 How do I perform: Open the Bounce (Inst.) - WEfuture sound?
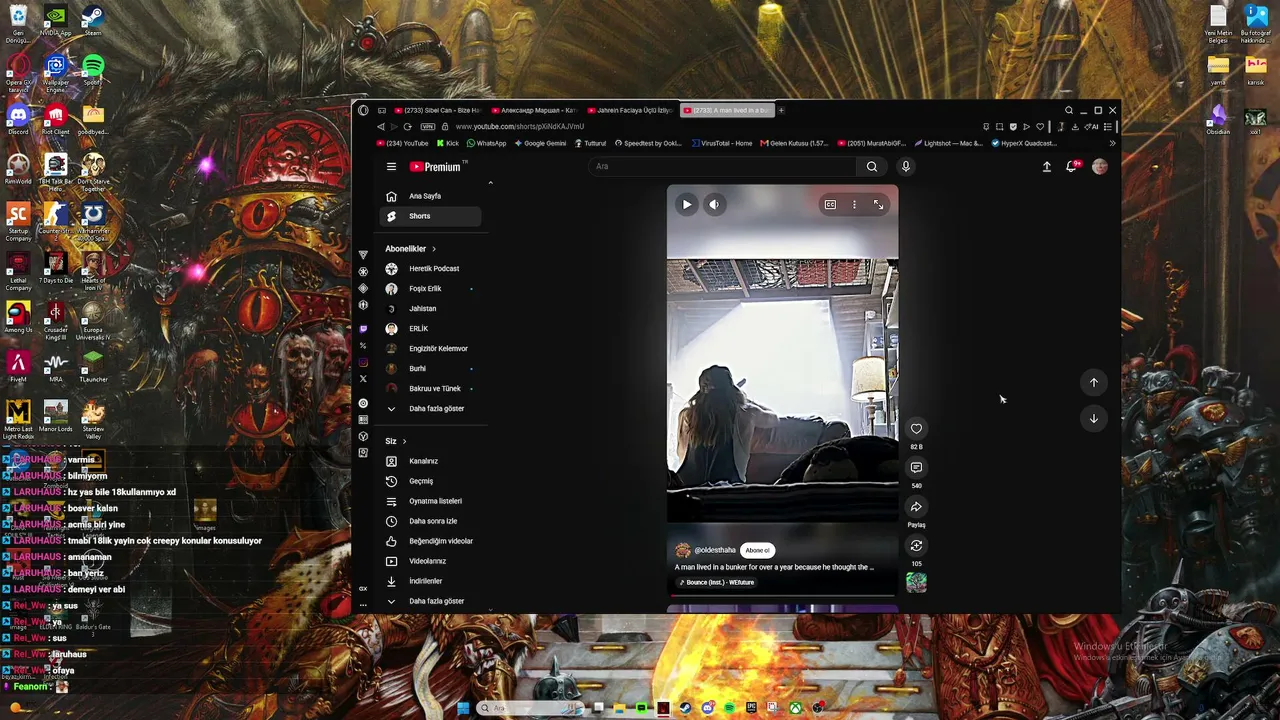point(716,582)
